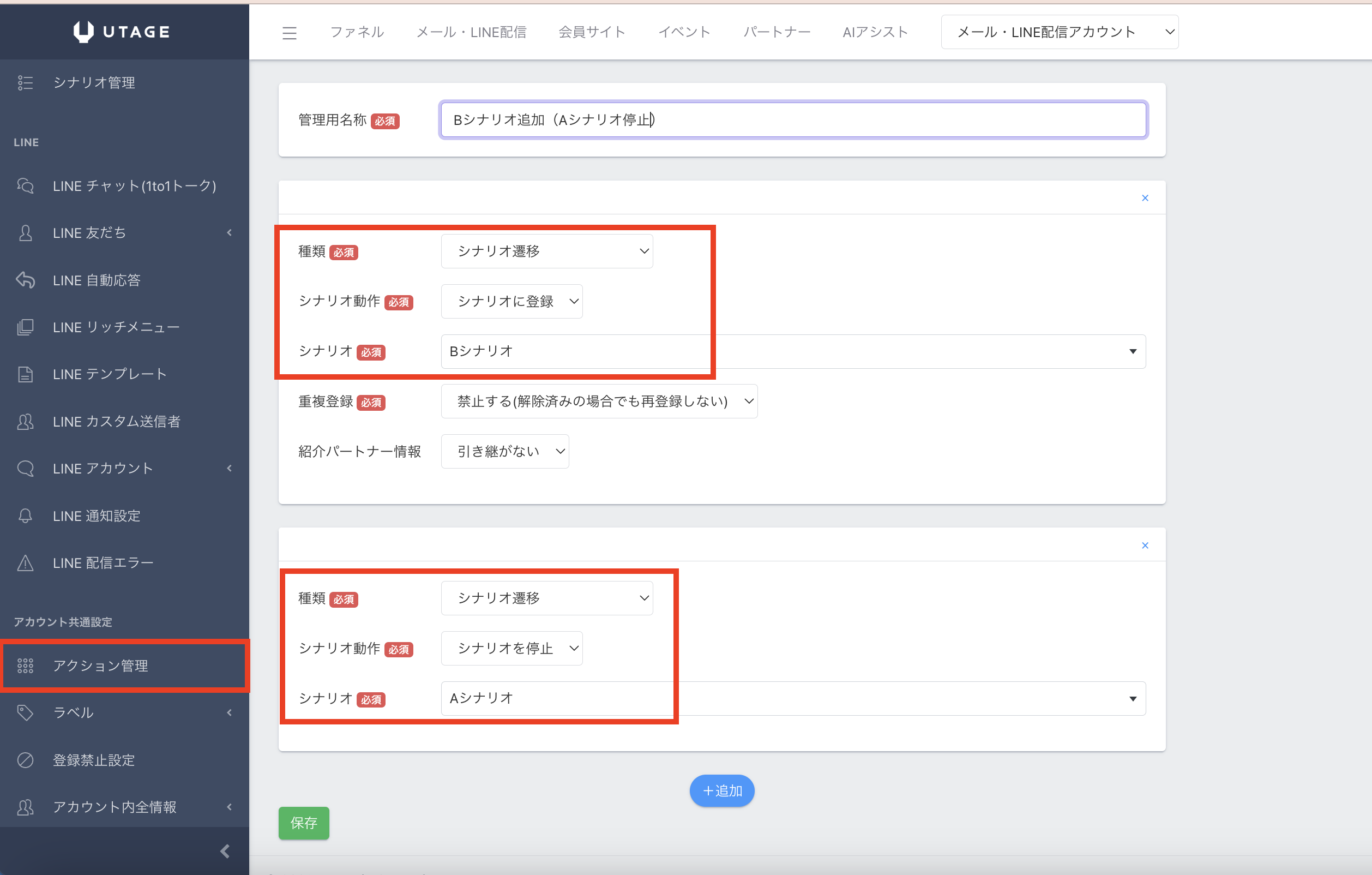Click the blue ＋追加 button
Screen dimensions: 1372x875
click(721, 790)
